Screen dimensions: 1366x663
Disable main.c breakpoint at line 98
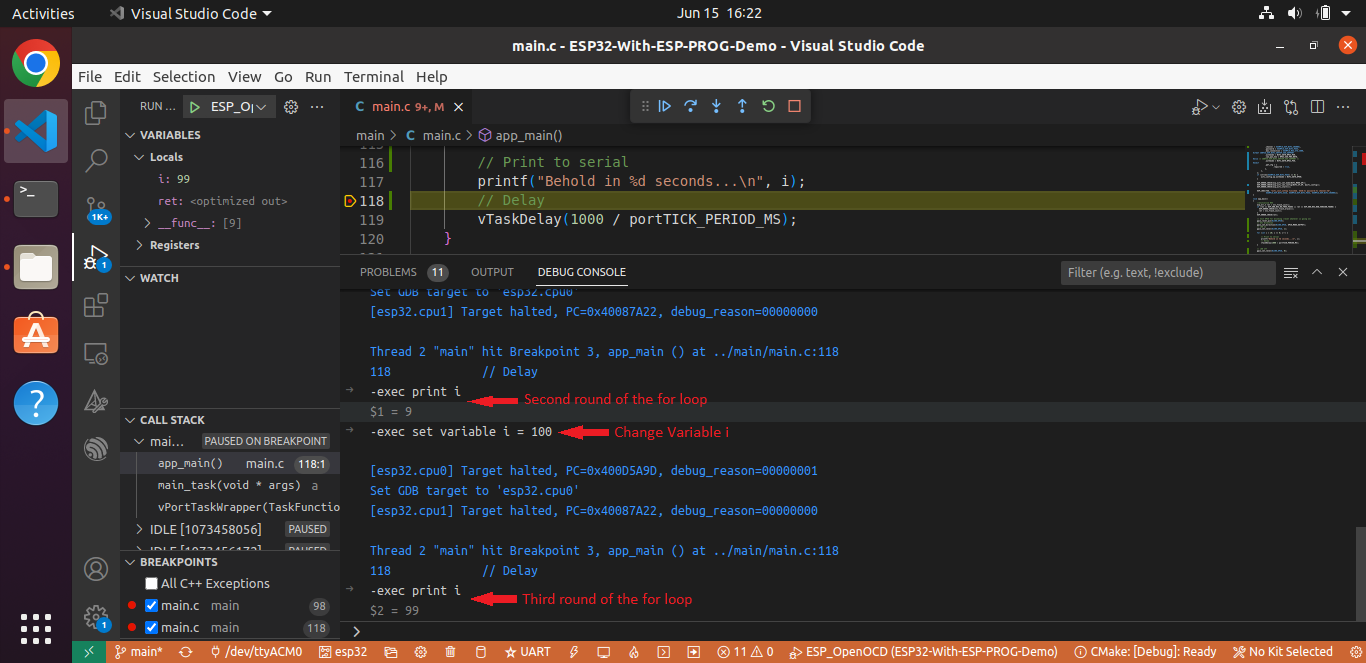[151, 605]
